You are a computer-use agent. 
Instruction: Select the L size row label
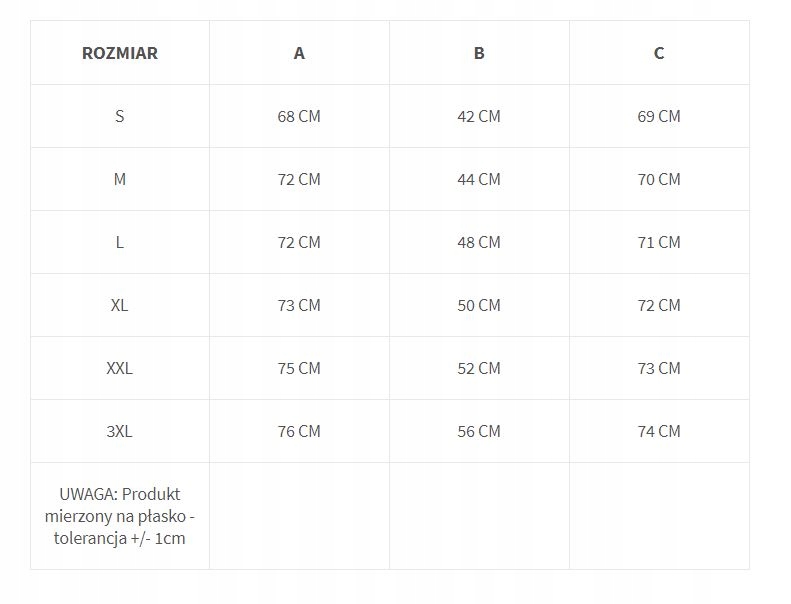(x=120, y=242)
